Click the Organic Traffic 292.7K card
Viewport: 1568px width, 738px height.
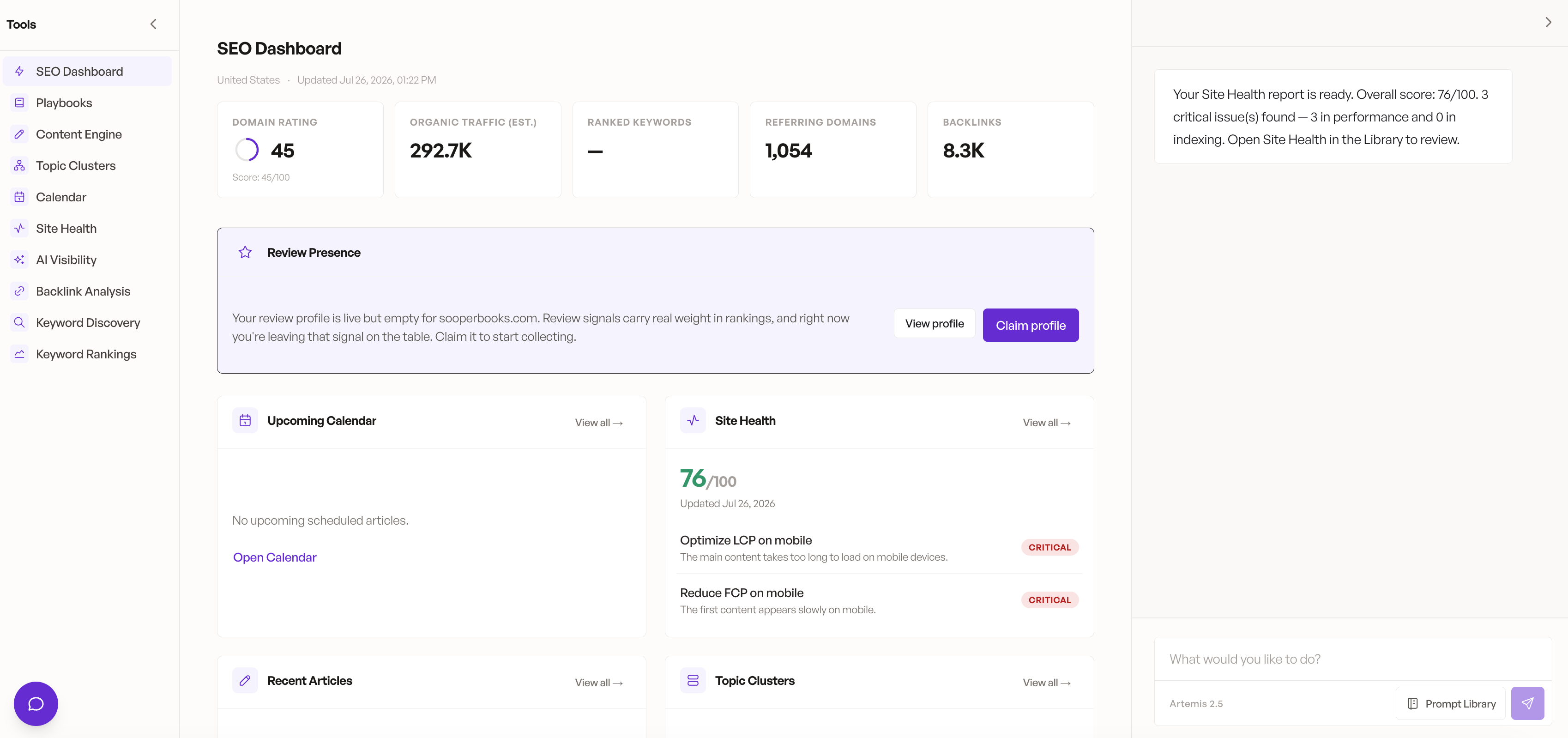tap(478, 150)
